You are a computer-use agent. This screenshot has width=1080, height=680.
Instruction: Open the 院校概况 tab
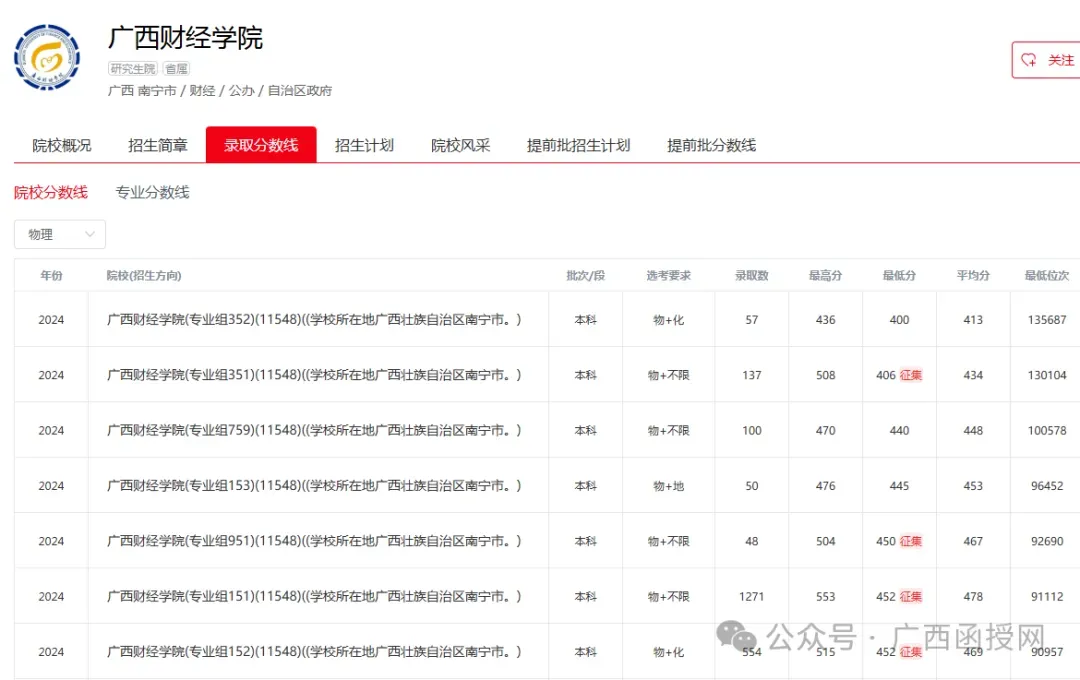(x=61, y=145)
